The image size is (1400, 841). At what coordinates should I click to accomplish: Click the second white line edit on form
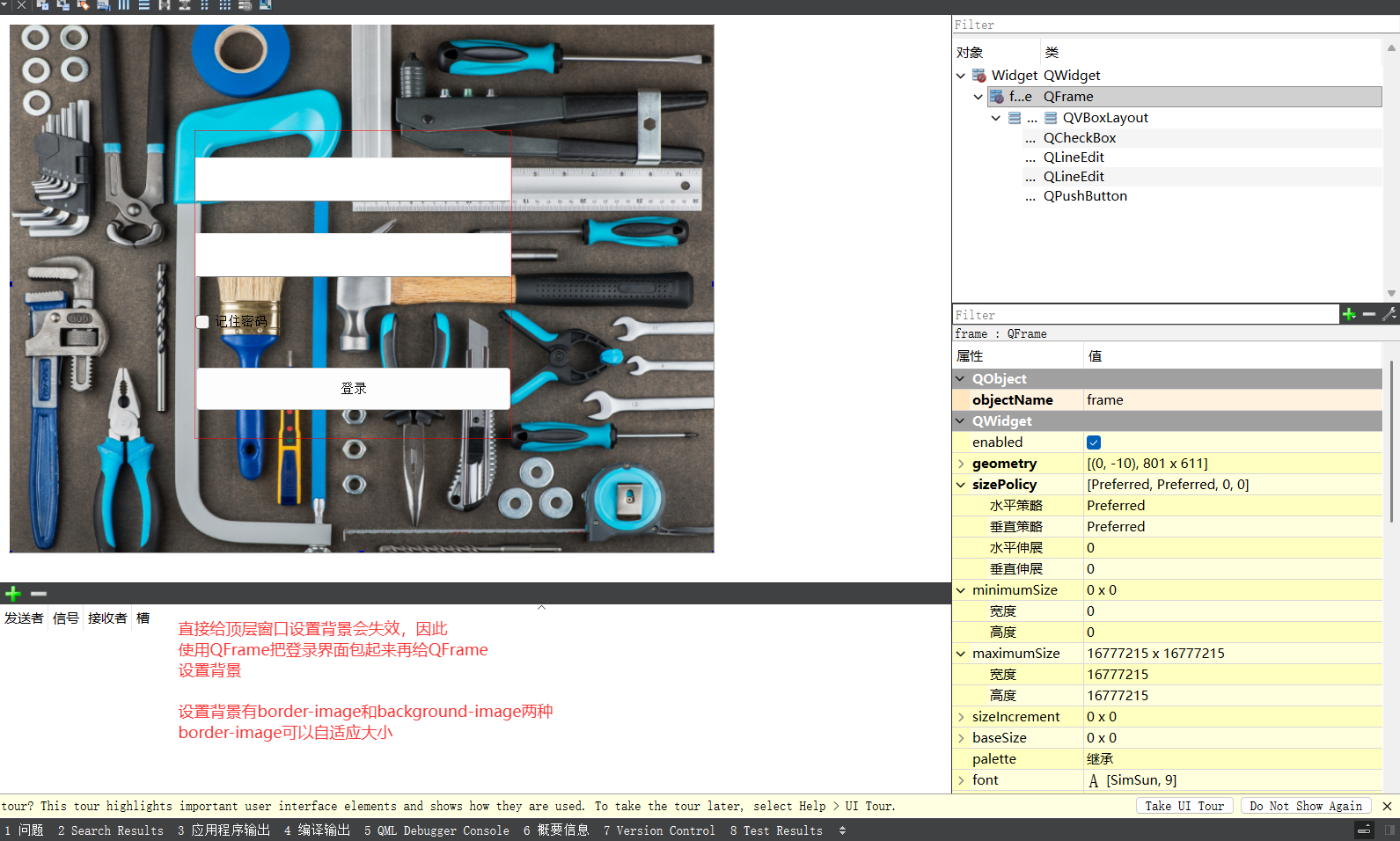(353, 254)
